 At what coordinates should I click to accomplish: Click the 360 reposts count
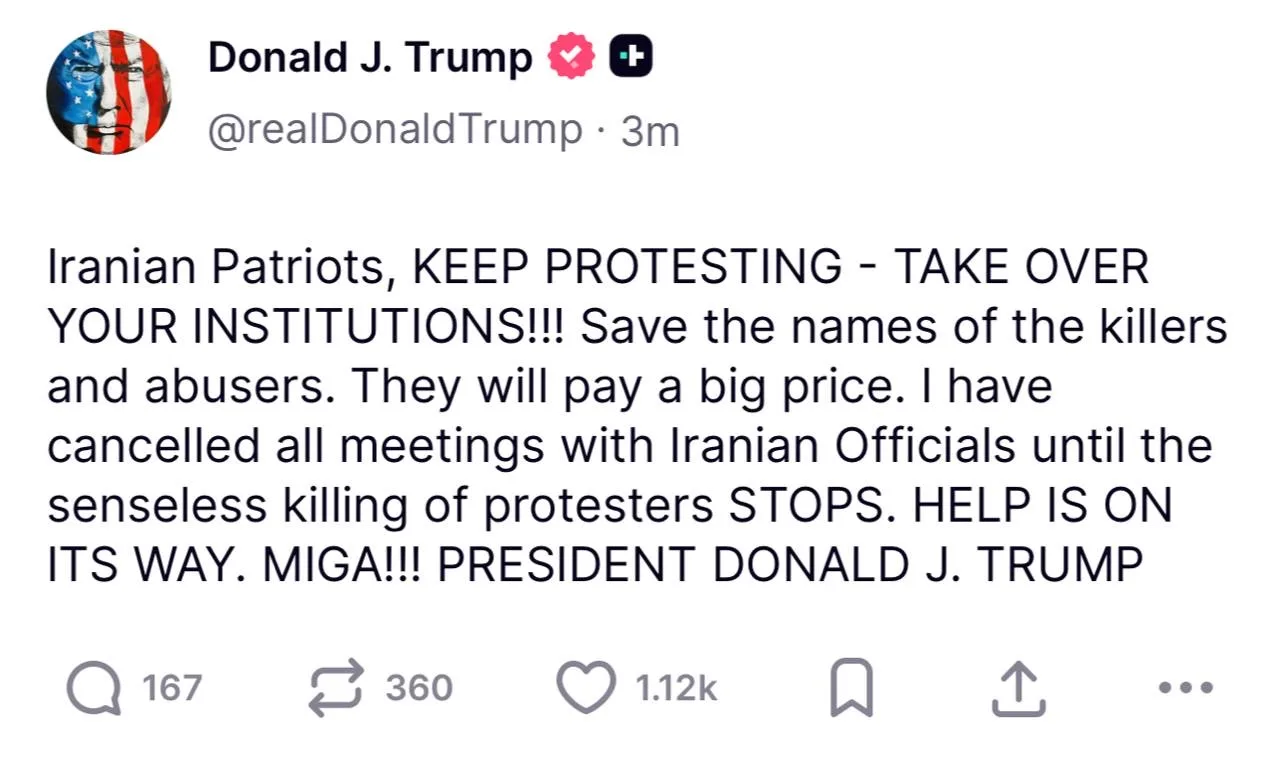tap(419, 689)
